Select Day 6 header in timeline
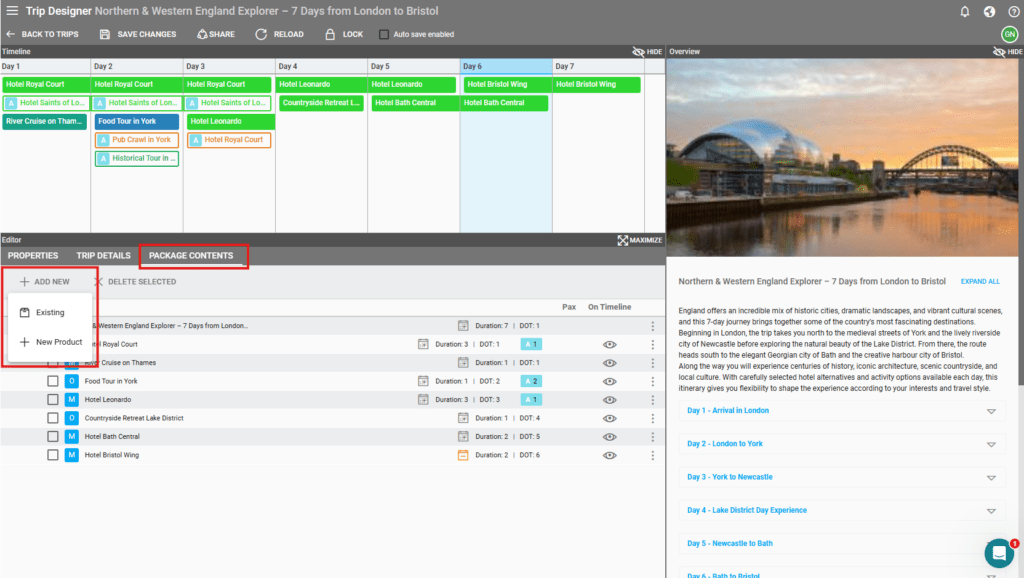The image size is (1024, 578). pyautogui.click(x=505, y=66)
